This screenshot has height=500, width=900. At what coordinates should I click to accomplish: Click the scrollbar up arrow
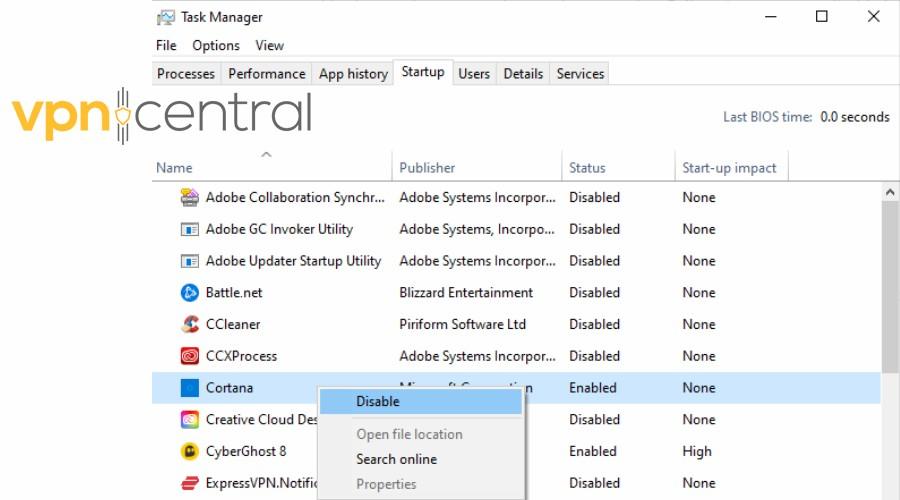click(890, 192)
